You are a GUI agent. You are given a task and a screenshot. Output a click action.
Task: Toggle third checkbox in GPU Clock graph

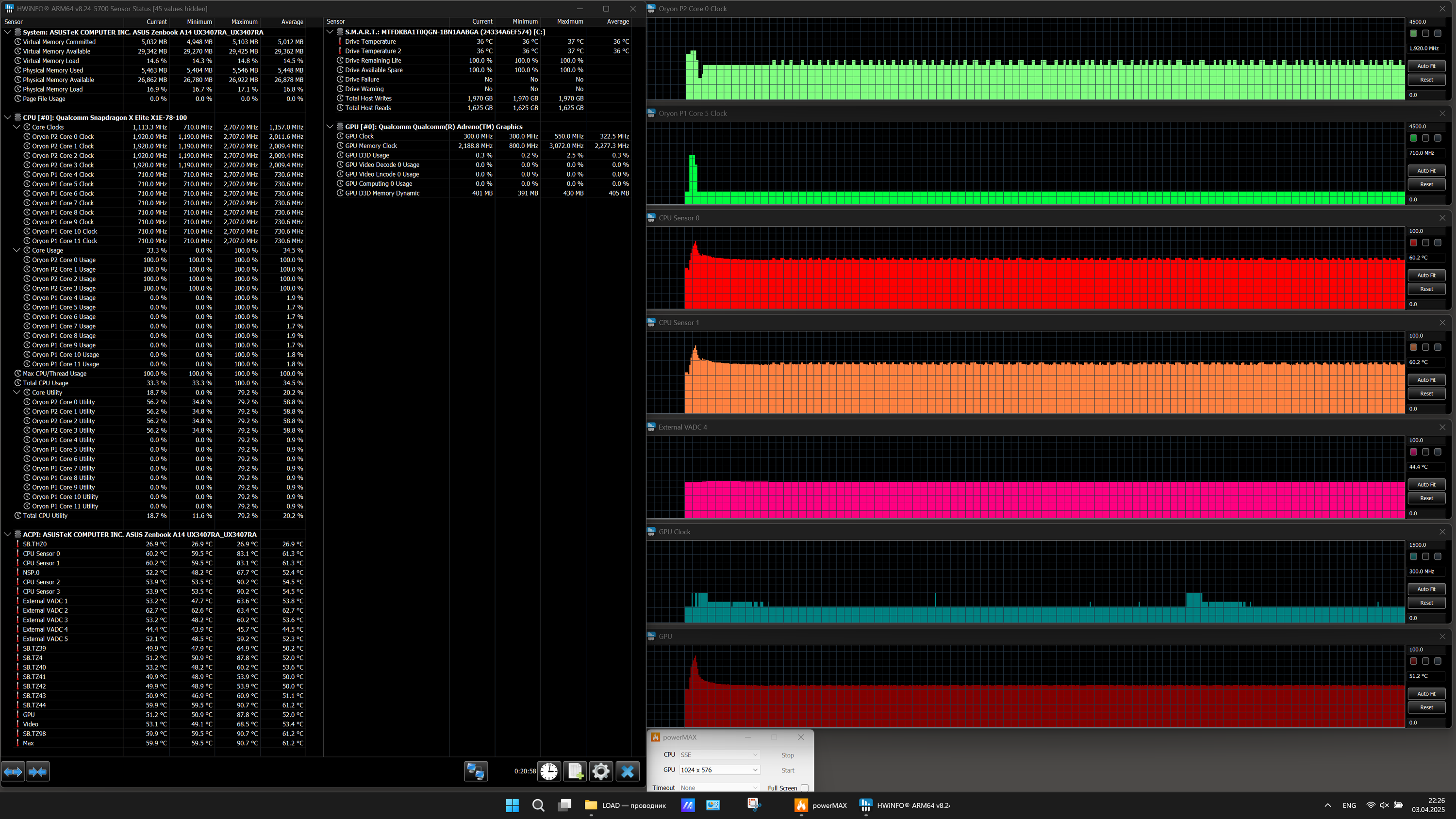click(1438, 556)
